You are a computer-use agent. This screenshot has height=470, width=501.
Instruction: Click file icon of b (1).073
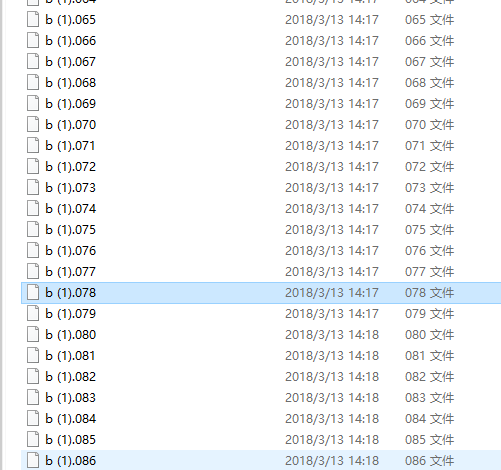(33, 188)
